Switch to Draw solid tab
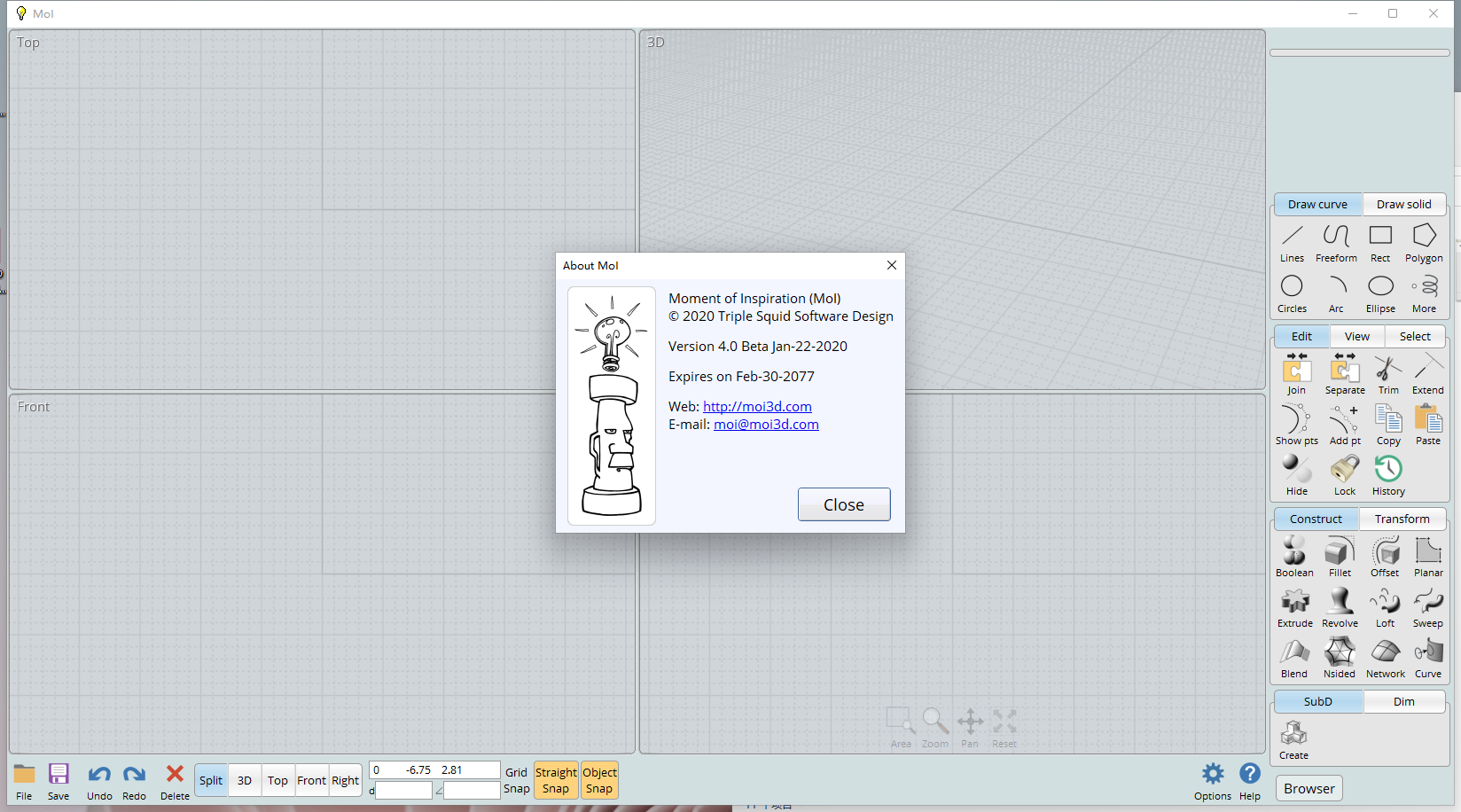1461x812 pixels. 1403,204
